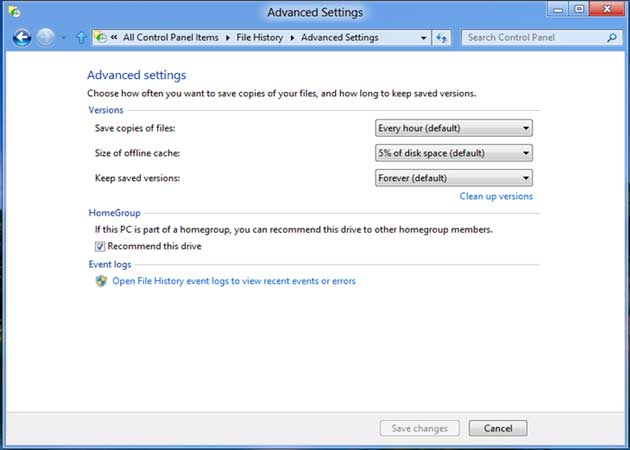Open Save copies of files dropdown
The height and width of the screenshot is (450, 630).
pos(454,128)
